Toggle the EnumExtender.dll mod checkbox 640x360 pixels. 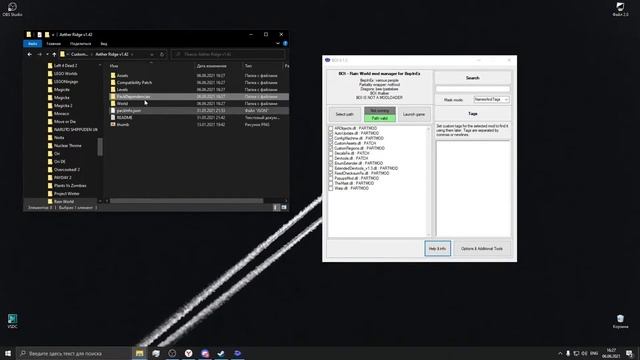(x=331, y=163)
